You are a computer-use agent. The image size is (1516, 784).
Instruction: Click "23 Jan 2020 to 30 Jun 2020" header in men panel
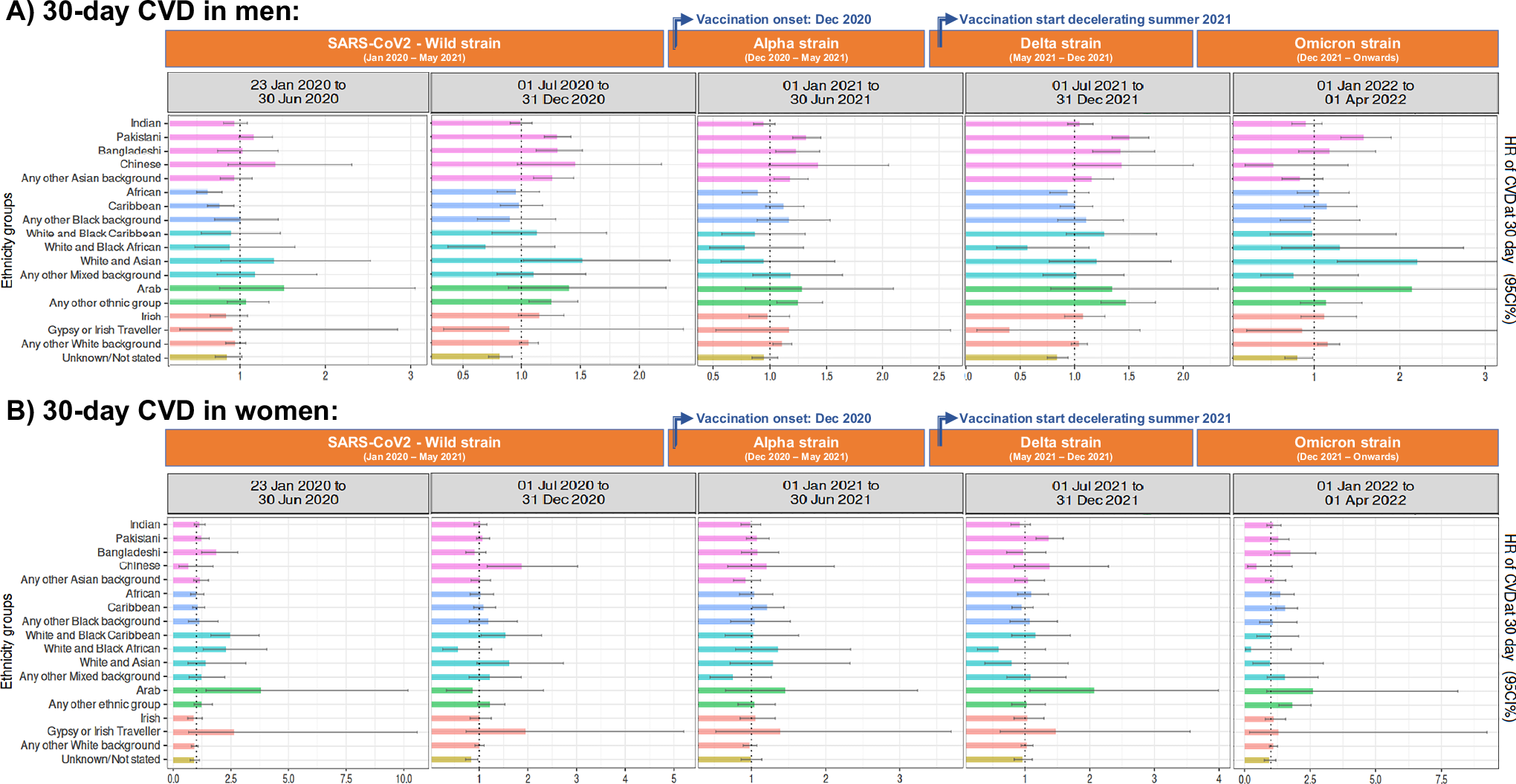298,92
